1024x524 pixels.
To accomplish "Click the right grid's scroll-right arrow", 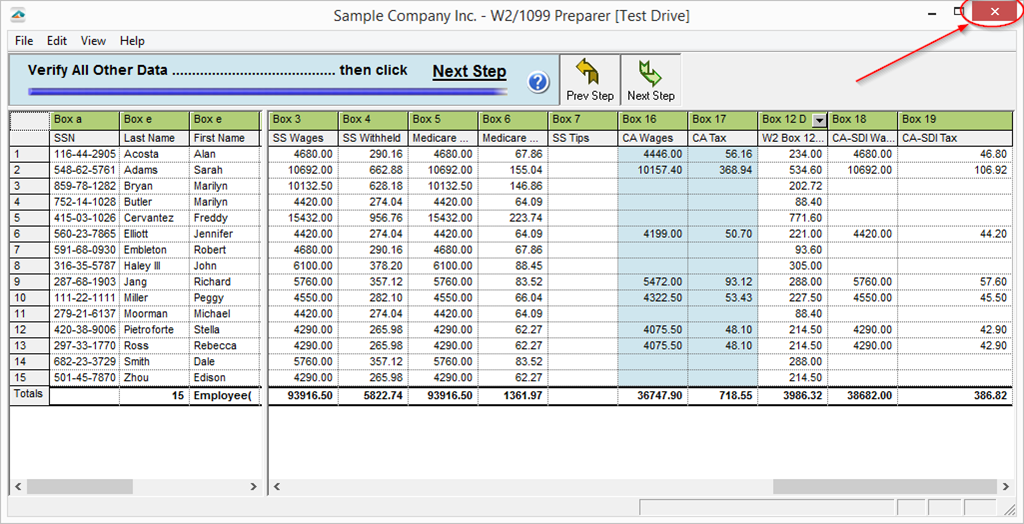I will point(1006,487).
